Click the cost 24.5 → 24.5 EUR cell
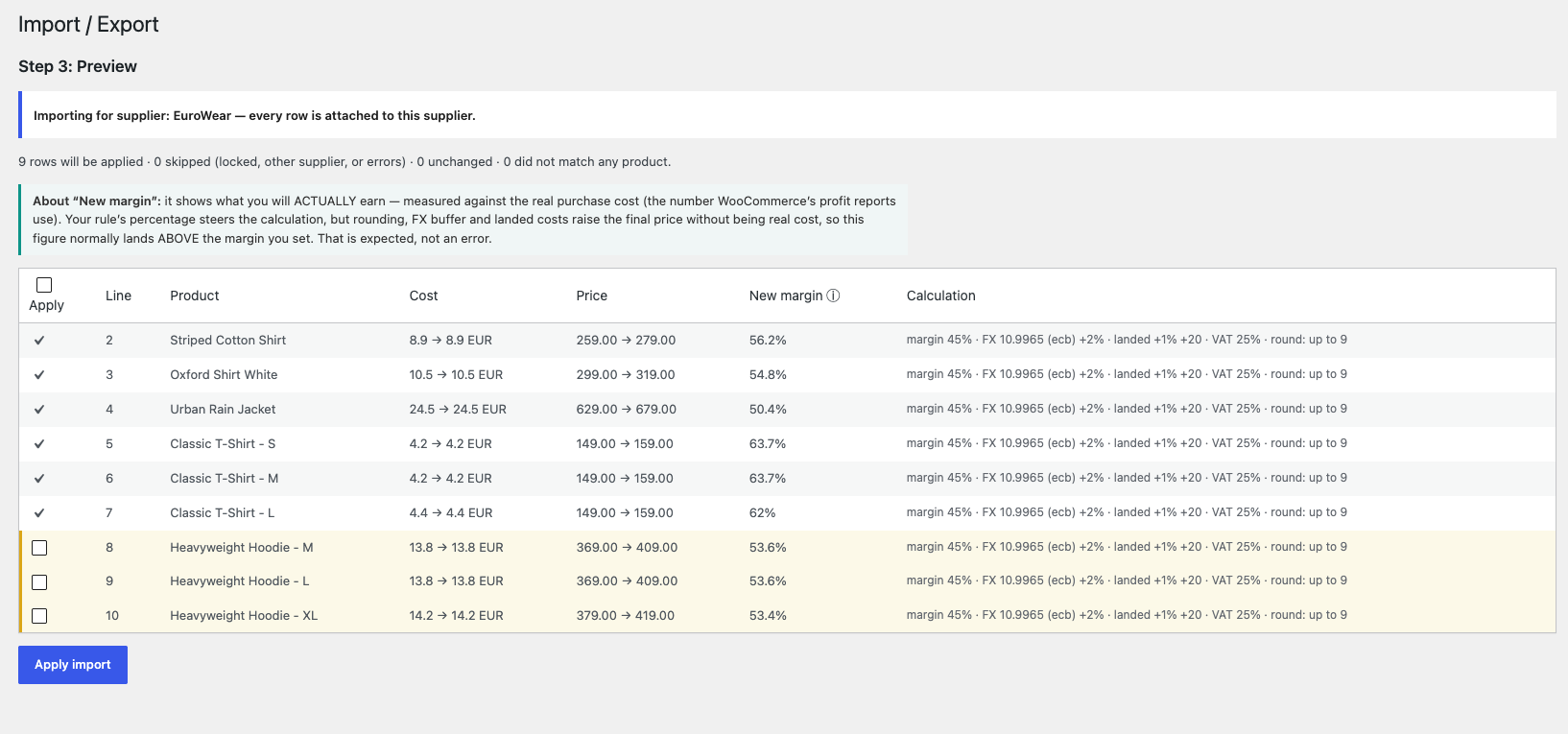The height and width of the screenshot is (734, 1568). click(458, 409)
